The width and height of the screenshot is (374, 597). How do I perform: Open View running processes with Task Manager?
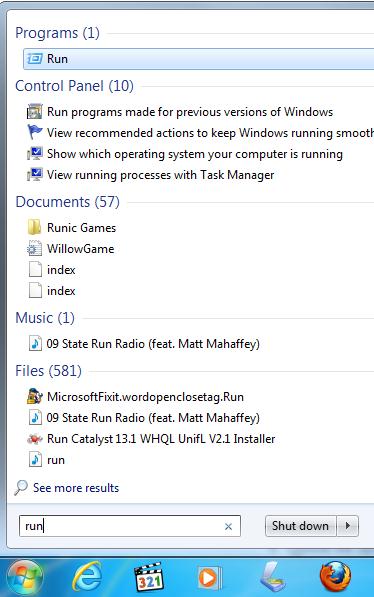[151, 175]
